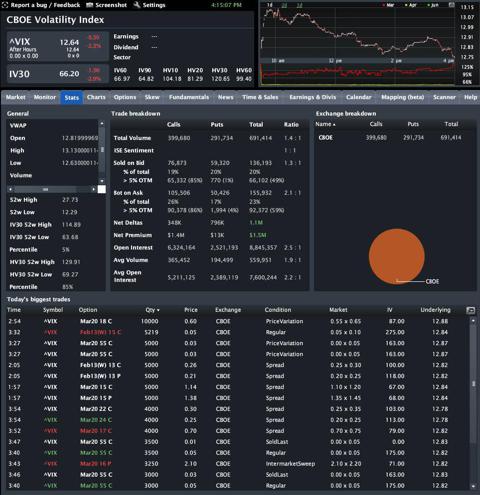Select the Stats tab
The image size is (480, 495).
tap(72, 98)
